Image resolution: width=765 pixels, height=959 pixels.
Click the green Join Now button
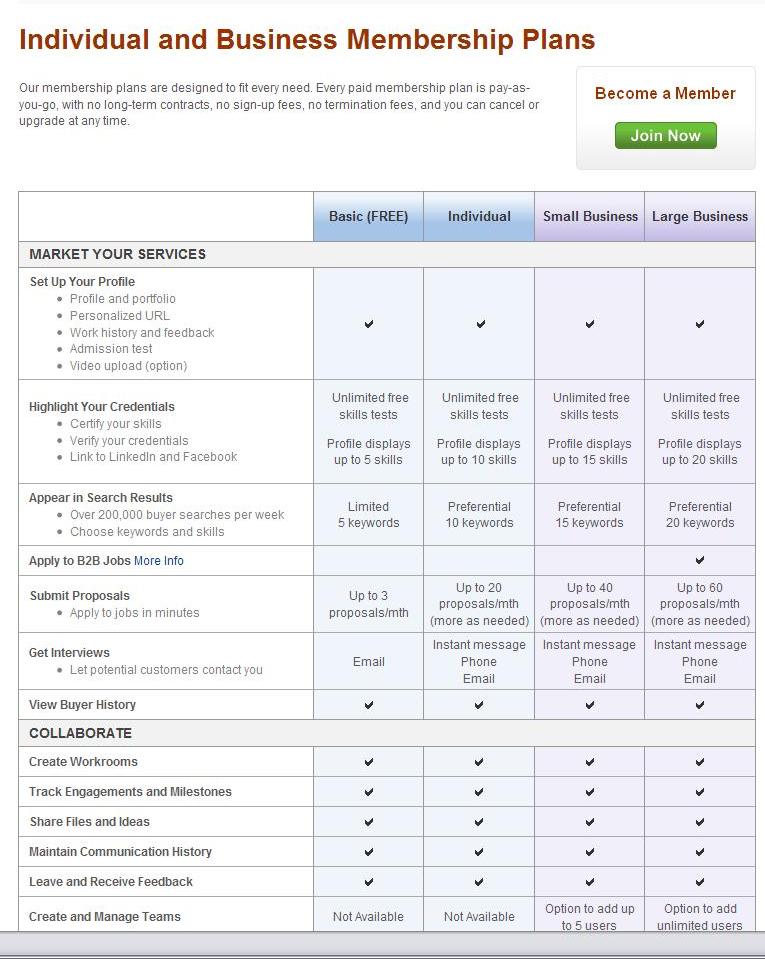click(665, 135)
